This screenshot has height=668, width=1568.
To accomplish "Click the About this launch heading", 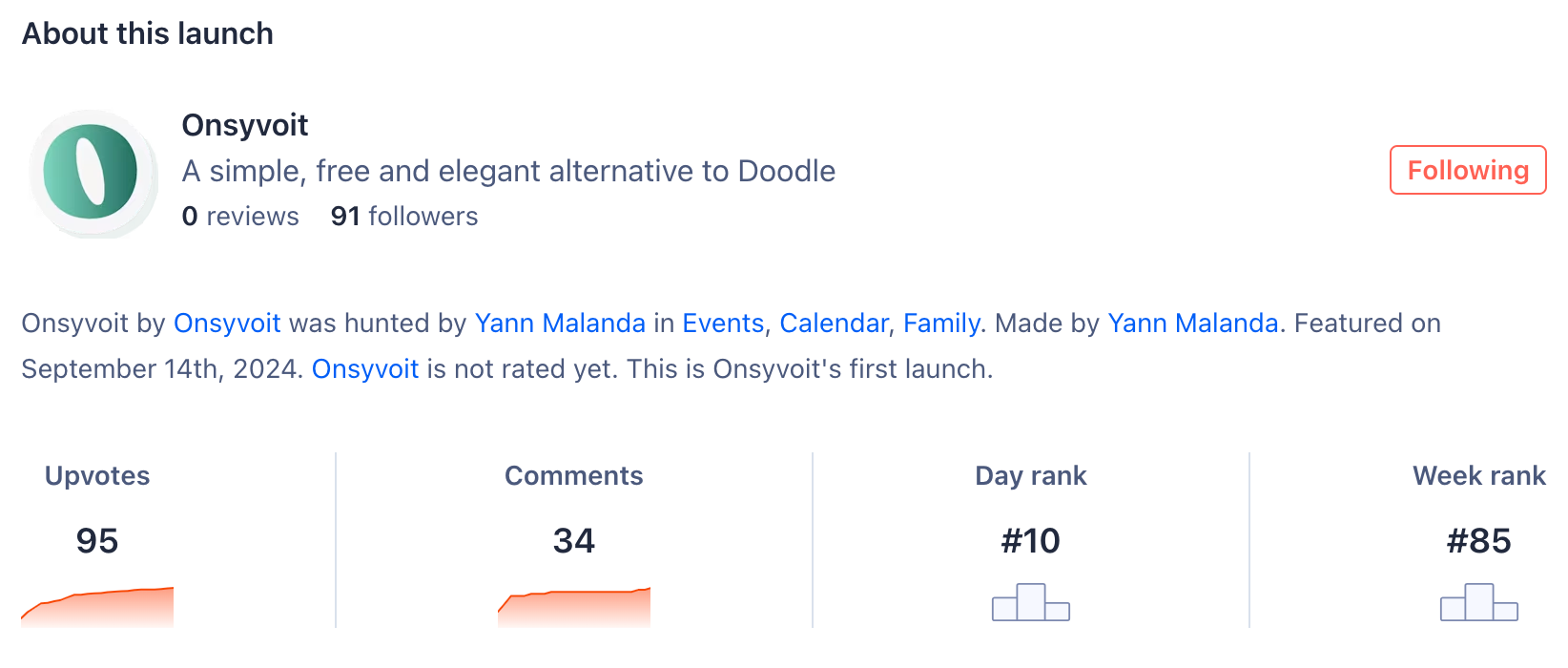I will (147, 33).
